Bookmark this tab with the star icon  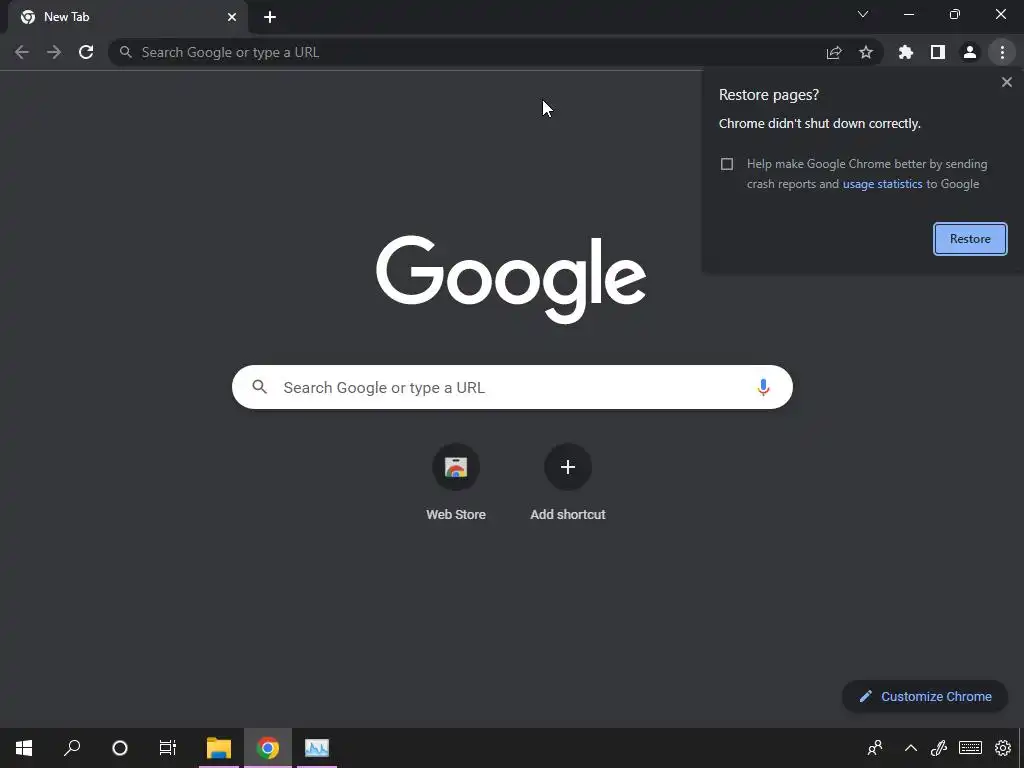866,52
